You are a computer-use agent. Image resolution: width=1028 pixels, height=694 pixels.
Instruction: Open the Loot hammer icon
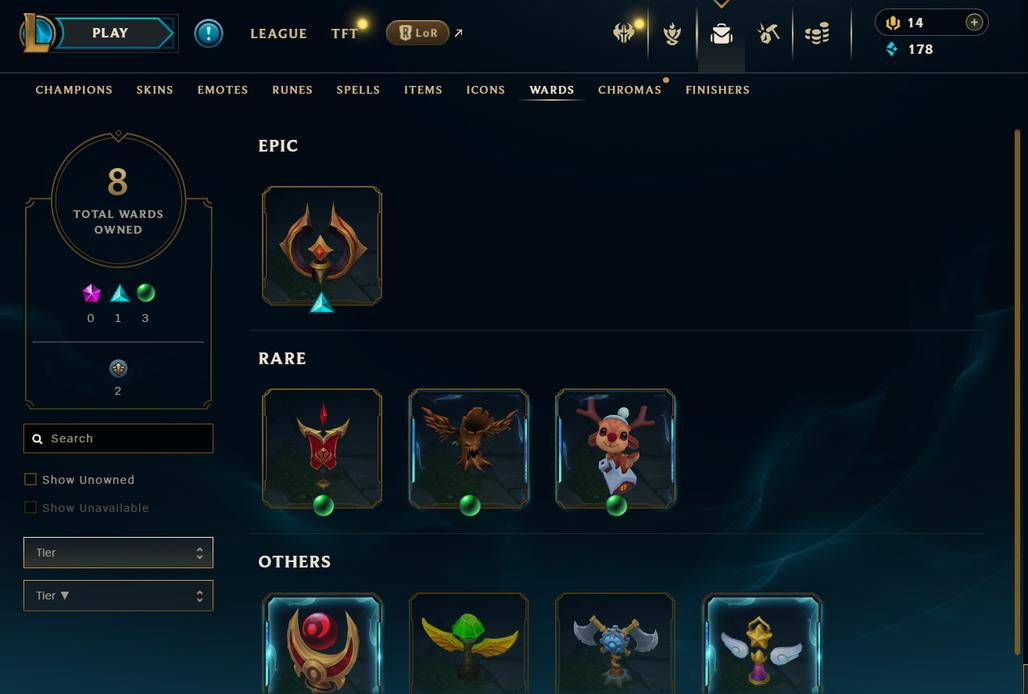click(768, 33)
